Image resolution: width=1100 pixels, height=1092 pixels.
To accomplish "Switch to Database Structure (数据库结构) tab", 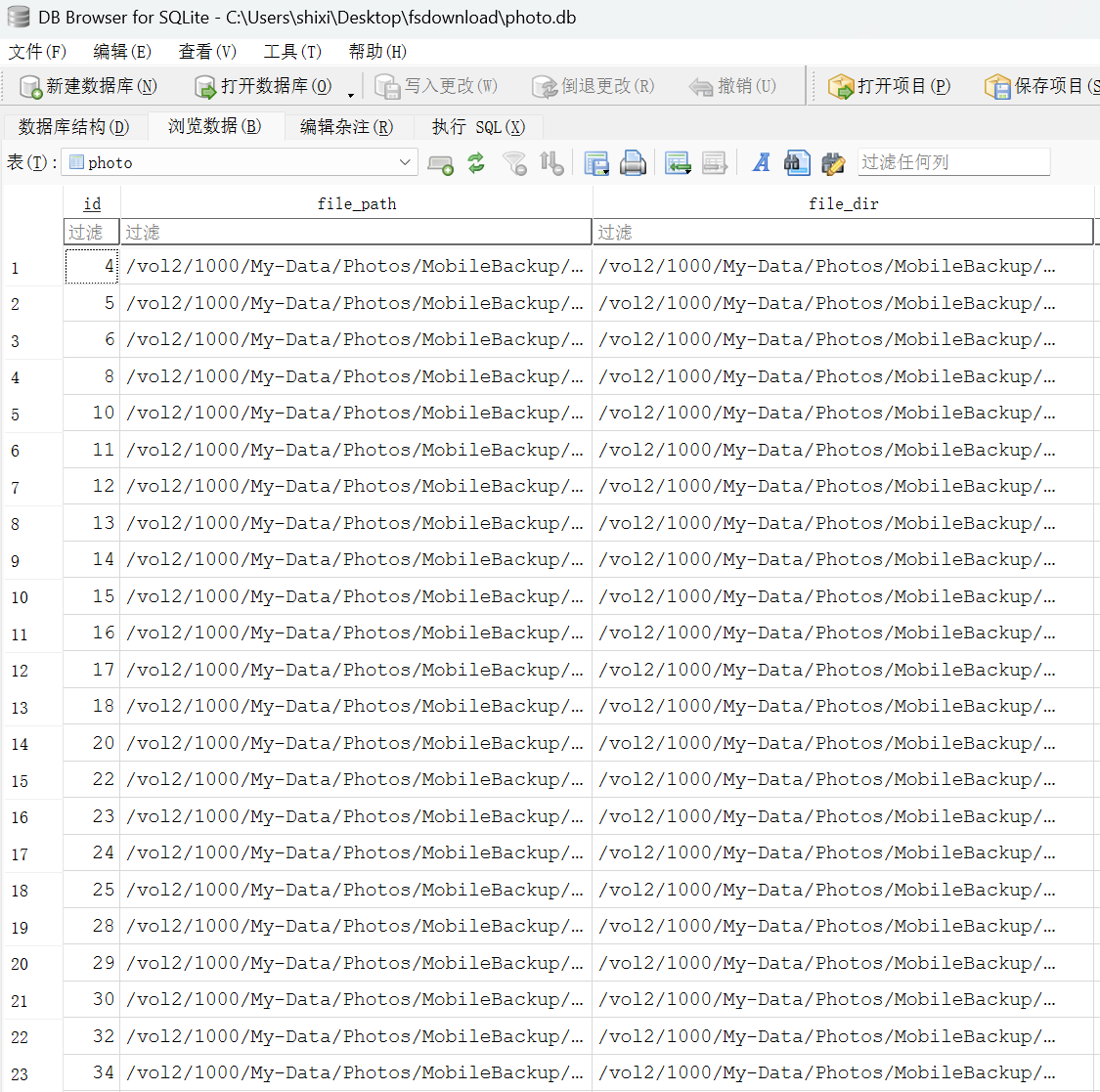I will click(x=74, y=127).
